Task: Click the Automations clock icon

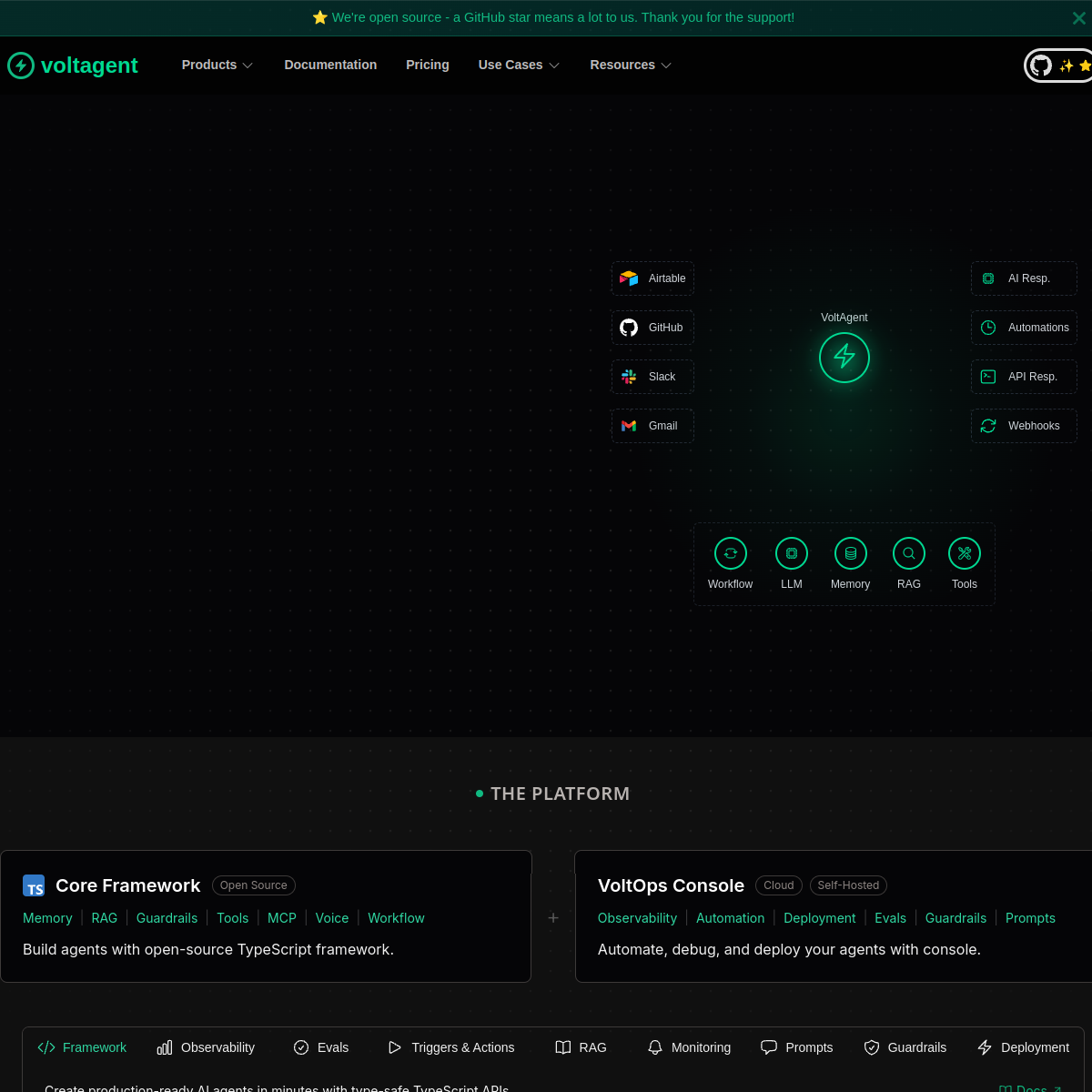Action: pos(988,328)
